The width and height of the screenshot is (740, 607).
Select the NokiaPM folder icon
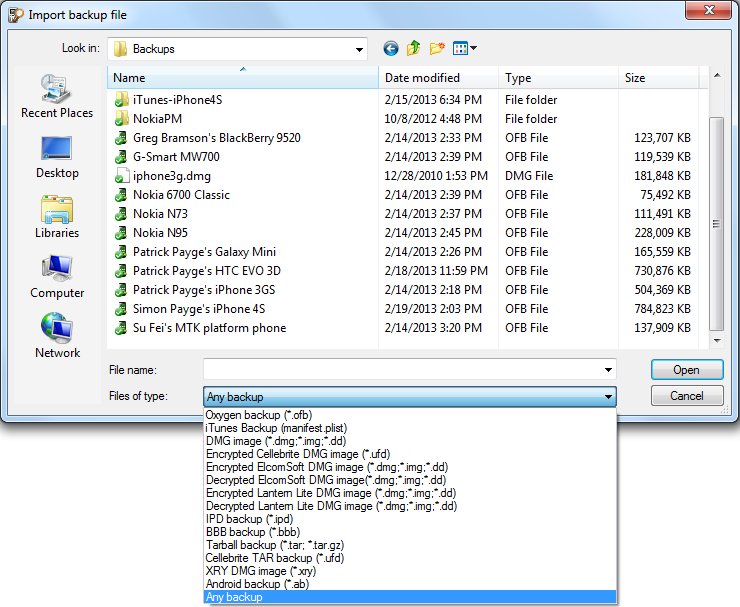[121, 118]
